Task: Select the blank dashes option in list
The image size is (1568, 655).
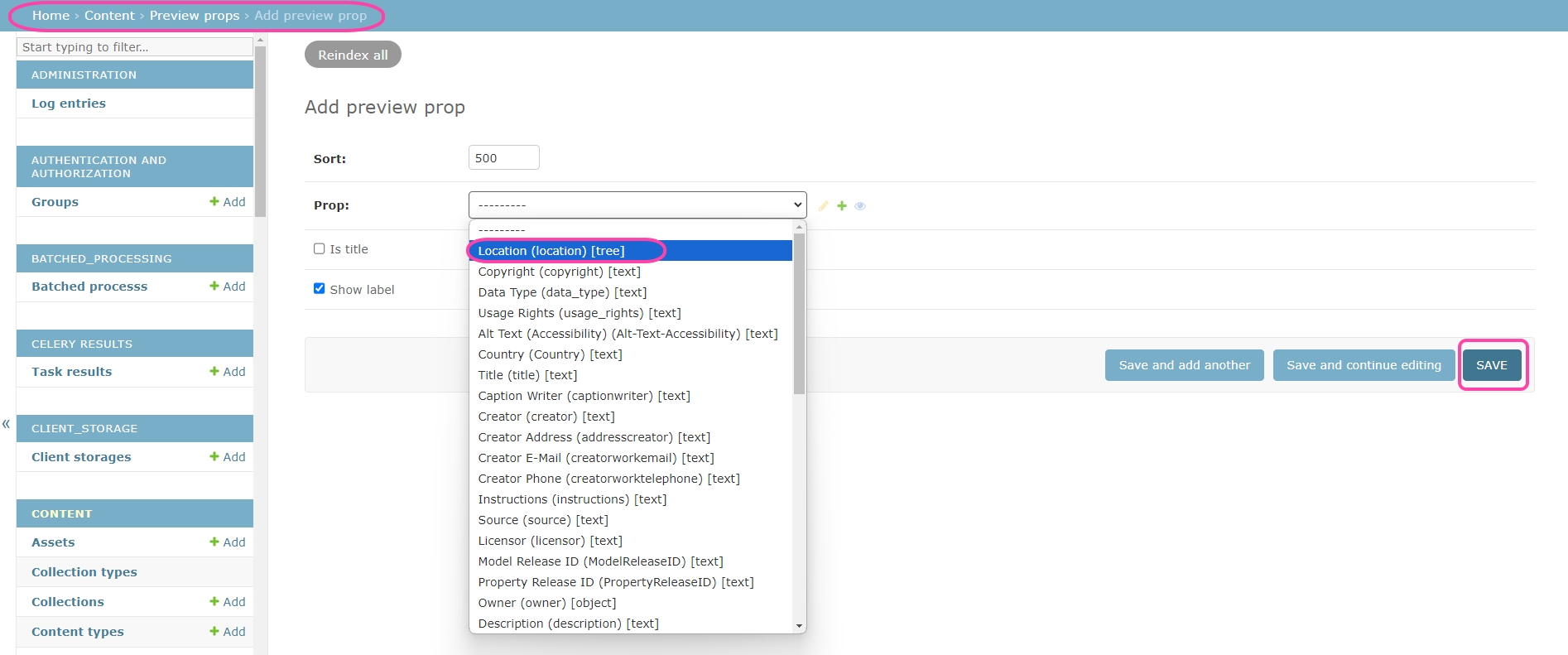Action: point(631,230)
